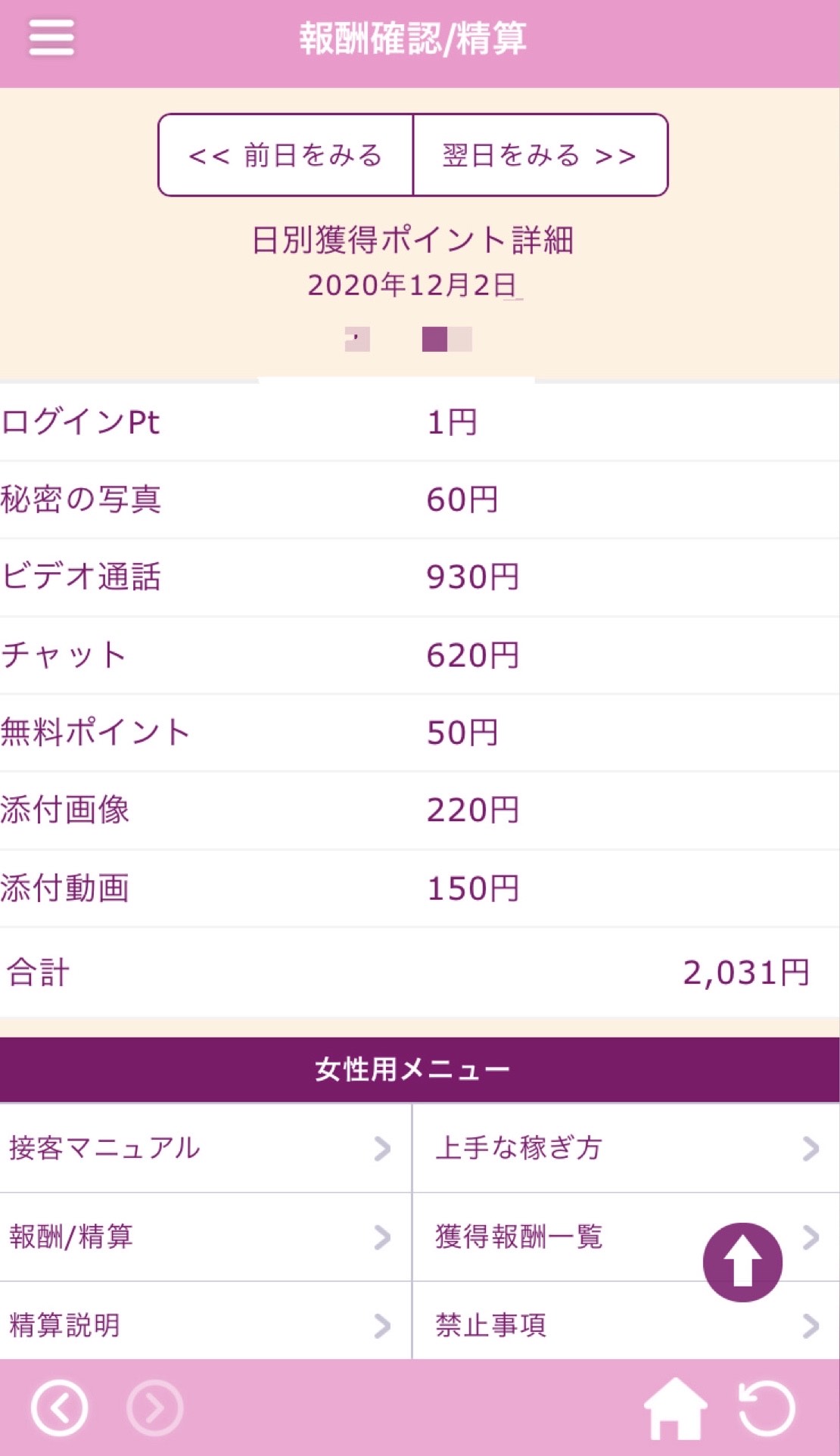Tap the scroll-to-top arrow button
Image resolution: width=840 pixels, height=1456 pixels.
pyautogui.click(x=742, y=1262)
